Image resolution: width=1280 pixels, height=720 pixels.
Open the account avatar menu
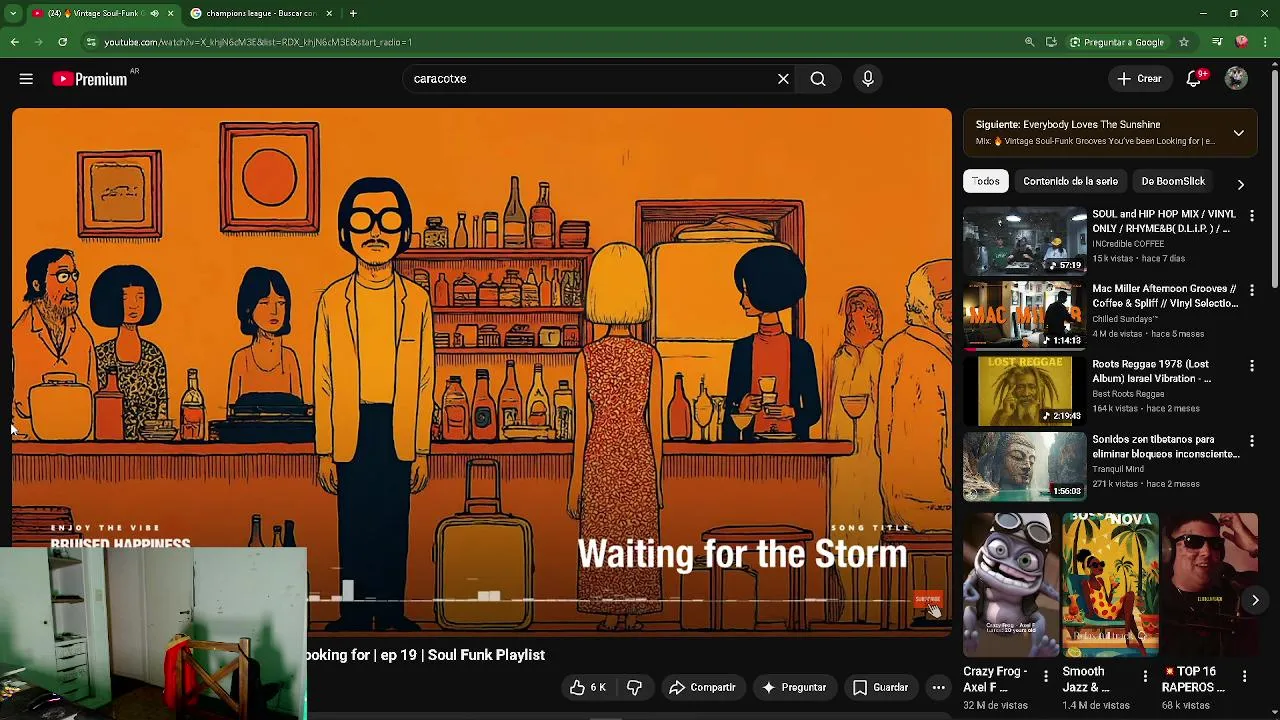[x=1236, y=79]
